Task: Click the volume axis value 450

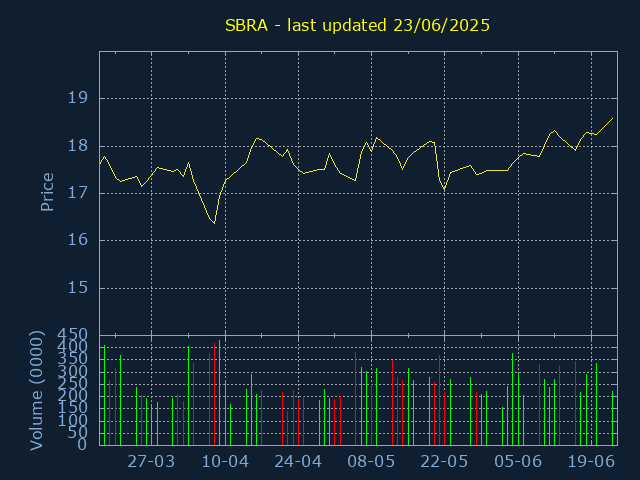Action: coord(72,335)
